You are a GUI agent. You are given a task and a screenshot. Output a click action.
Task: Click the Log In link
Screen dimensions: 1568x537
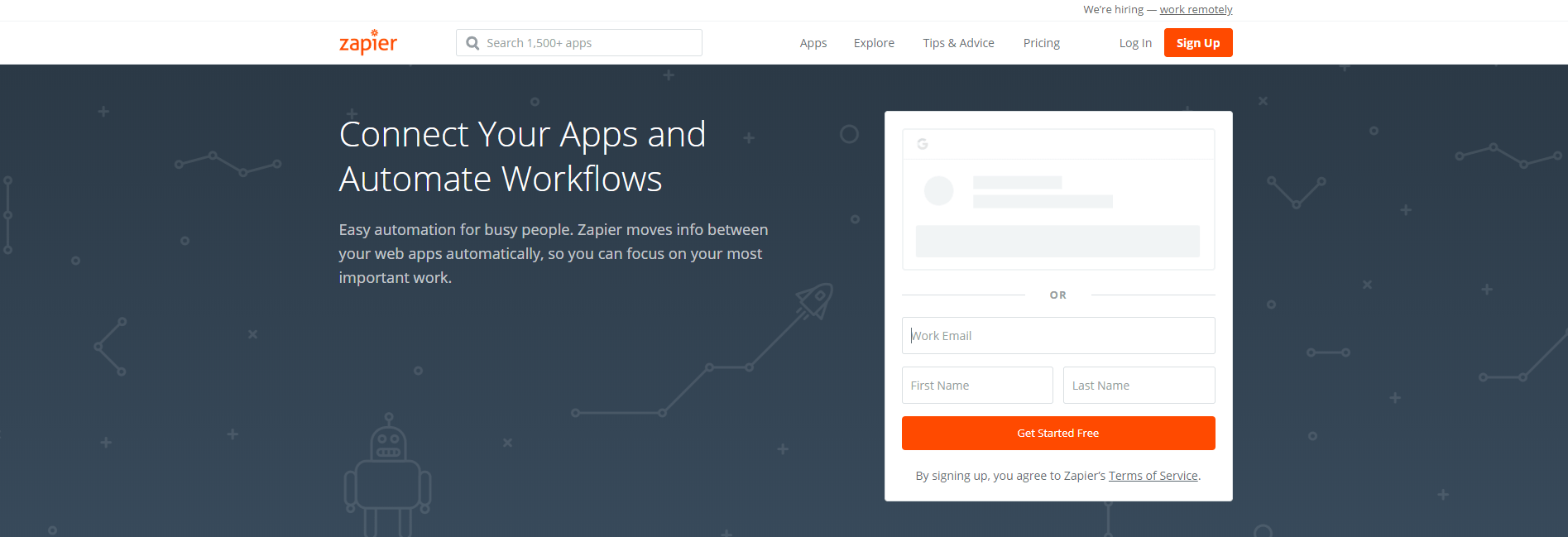1135,43
